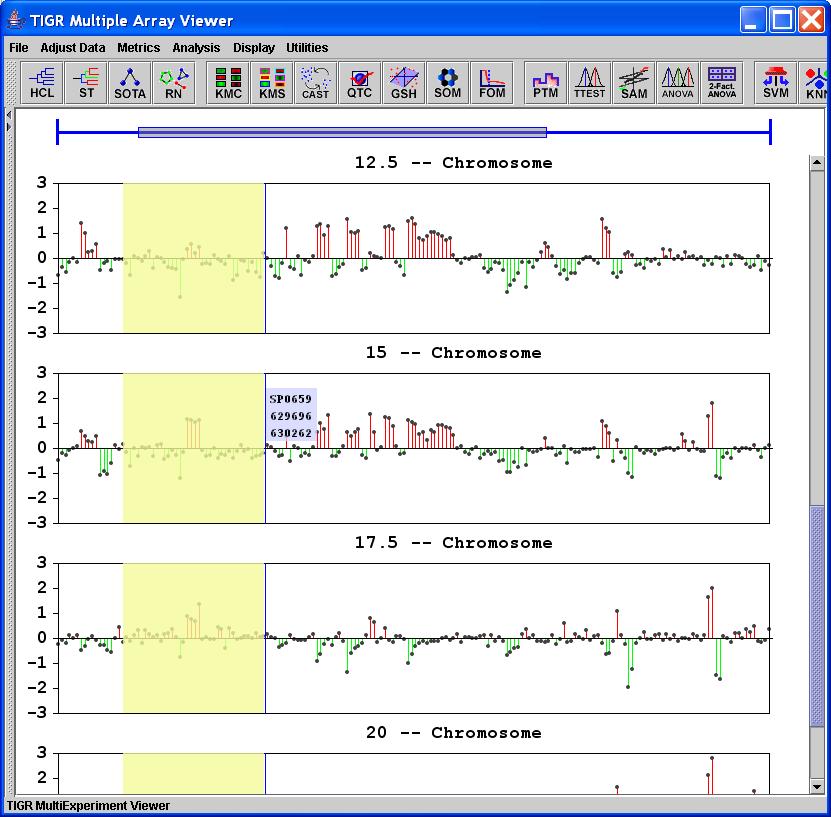Launch the SAM significance analysis tool
This screenshot has width=831, height=817.
tap(633, 83)
